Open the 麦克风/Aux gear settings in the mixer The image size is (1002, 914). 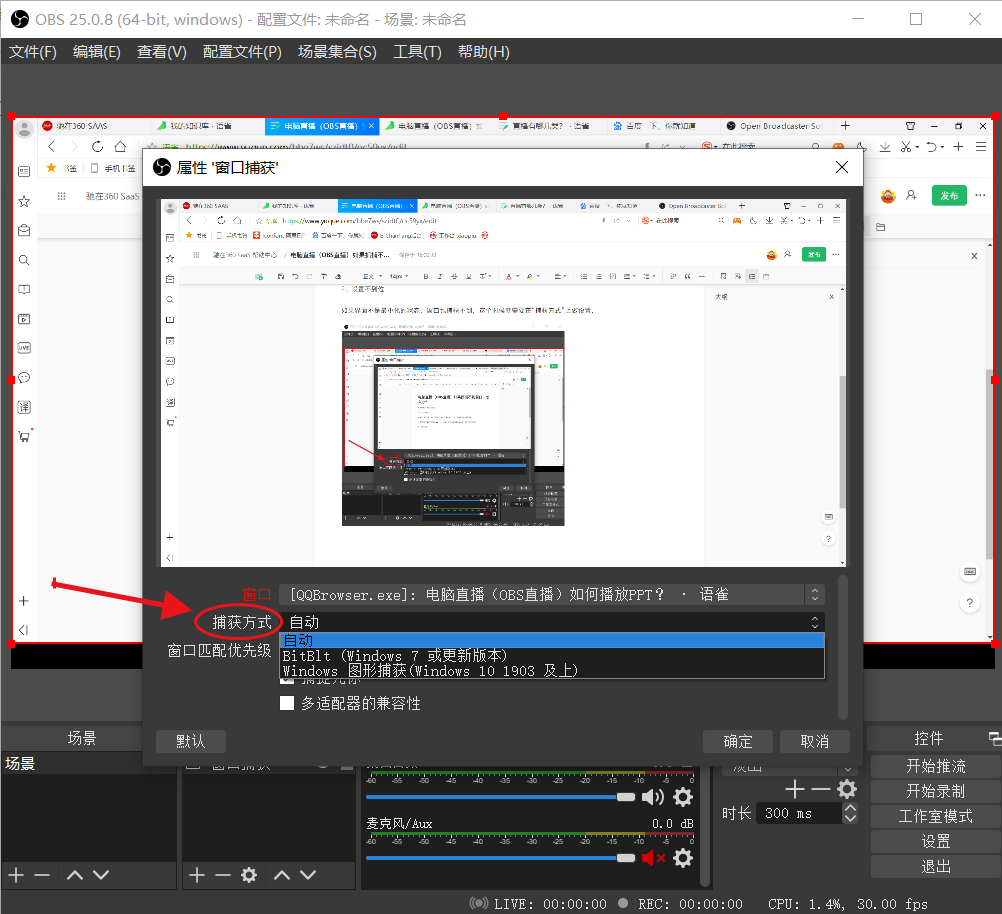click(683, 858)
